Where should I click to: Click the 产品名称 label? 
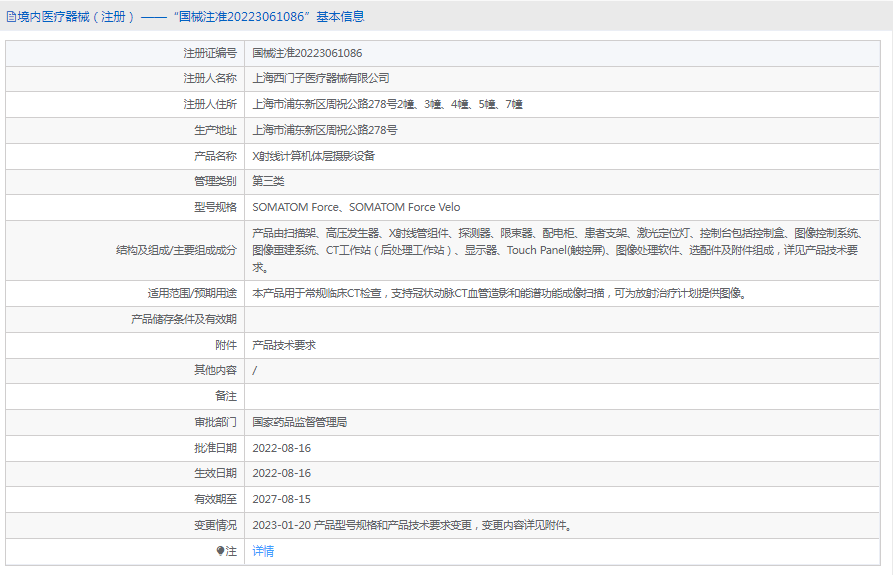tap(215, 156)
